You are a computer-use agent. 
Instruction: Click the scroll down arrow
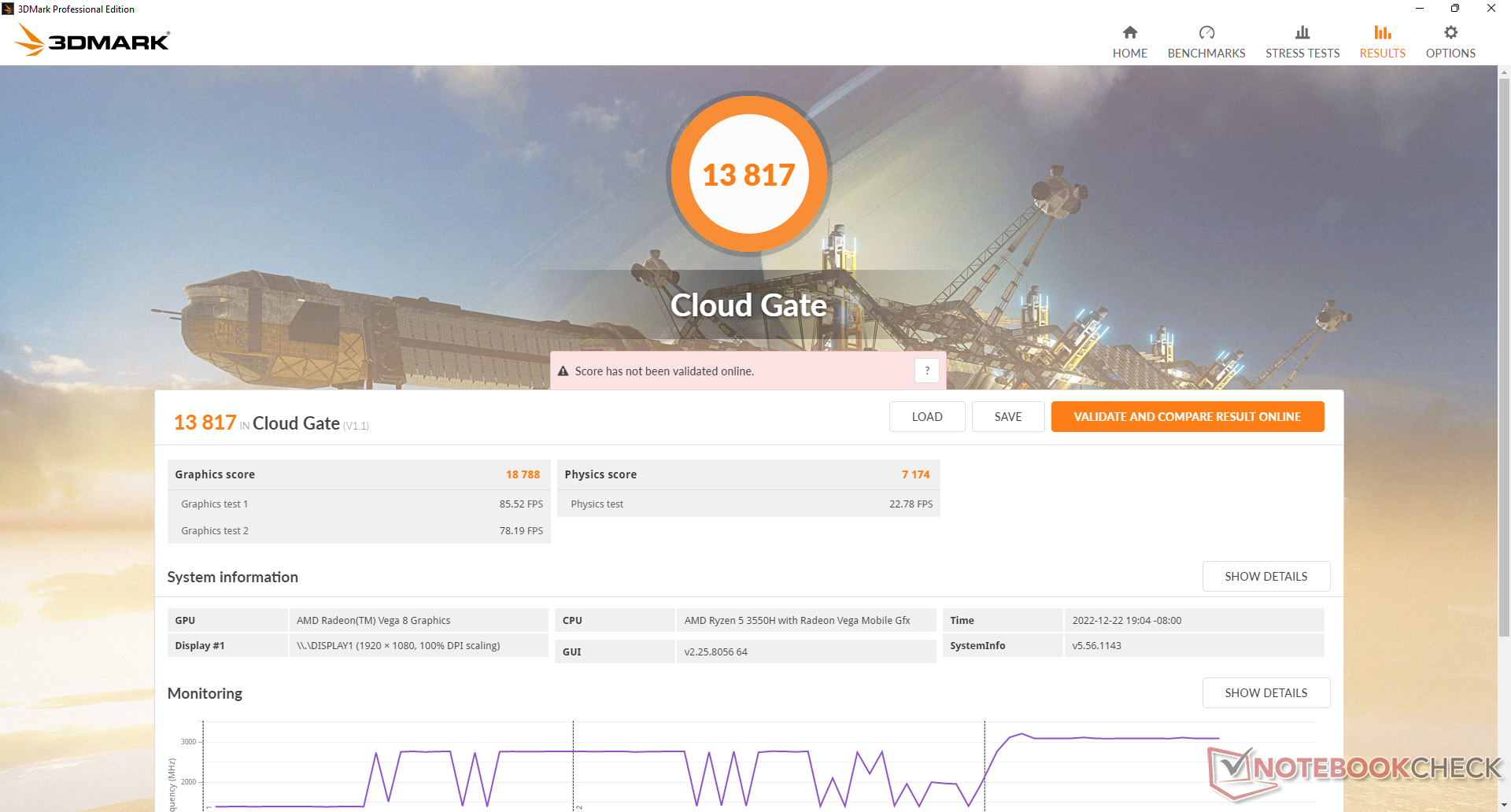1504,805
